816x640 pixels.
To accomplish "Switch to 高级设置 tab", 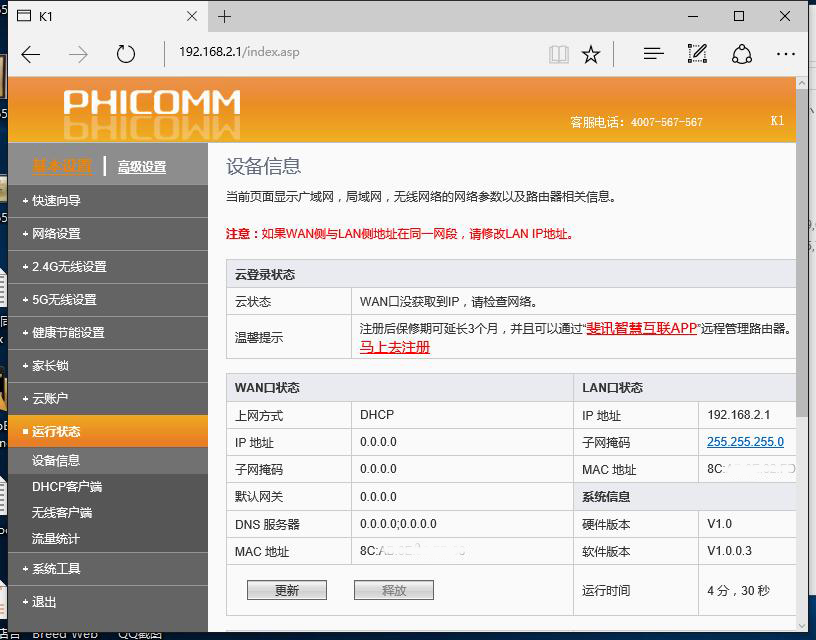I will [x=142, y=167].
